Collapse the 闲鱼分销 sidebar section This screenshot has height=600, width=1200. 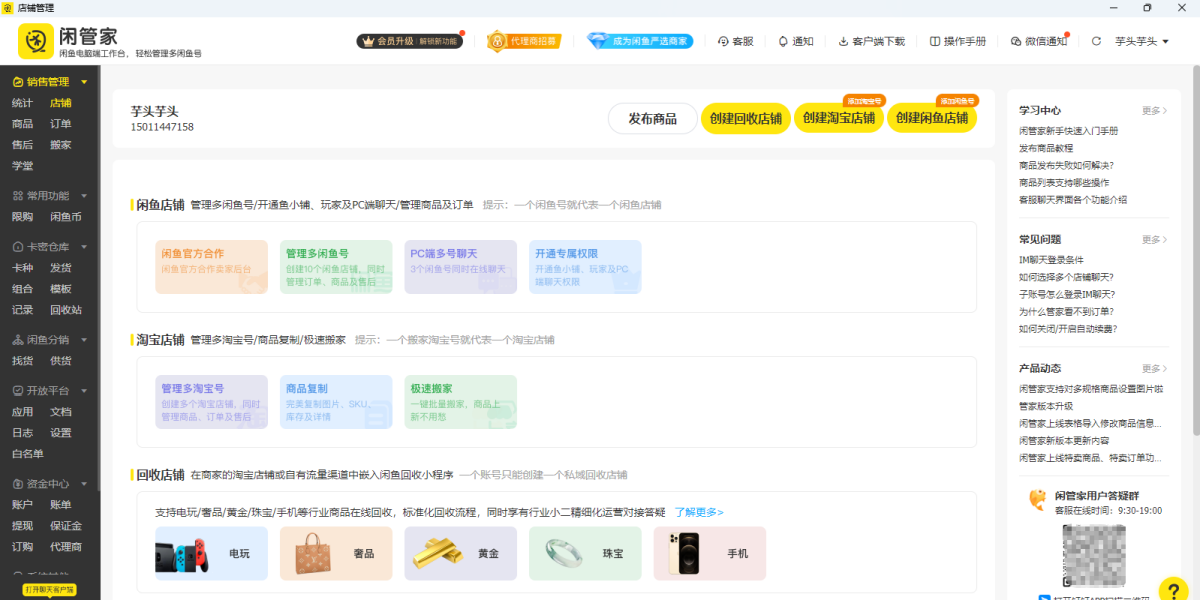[84, 340]
